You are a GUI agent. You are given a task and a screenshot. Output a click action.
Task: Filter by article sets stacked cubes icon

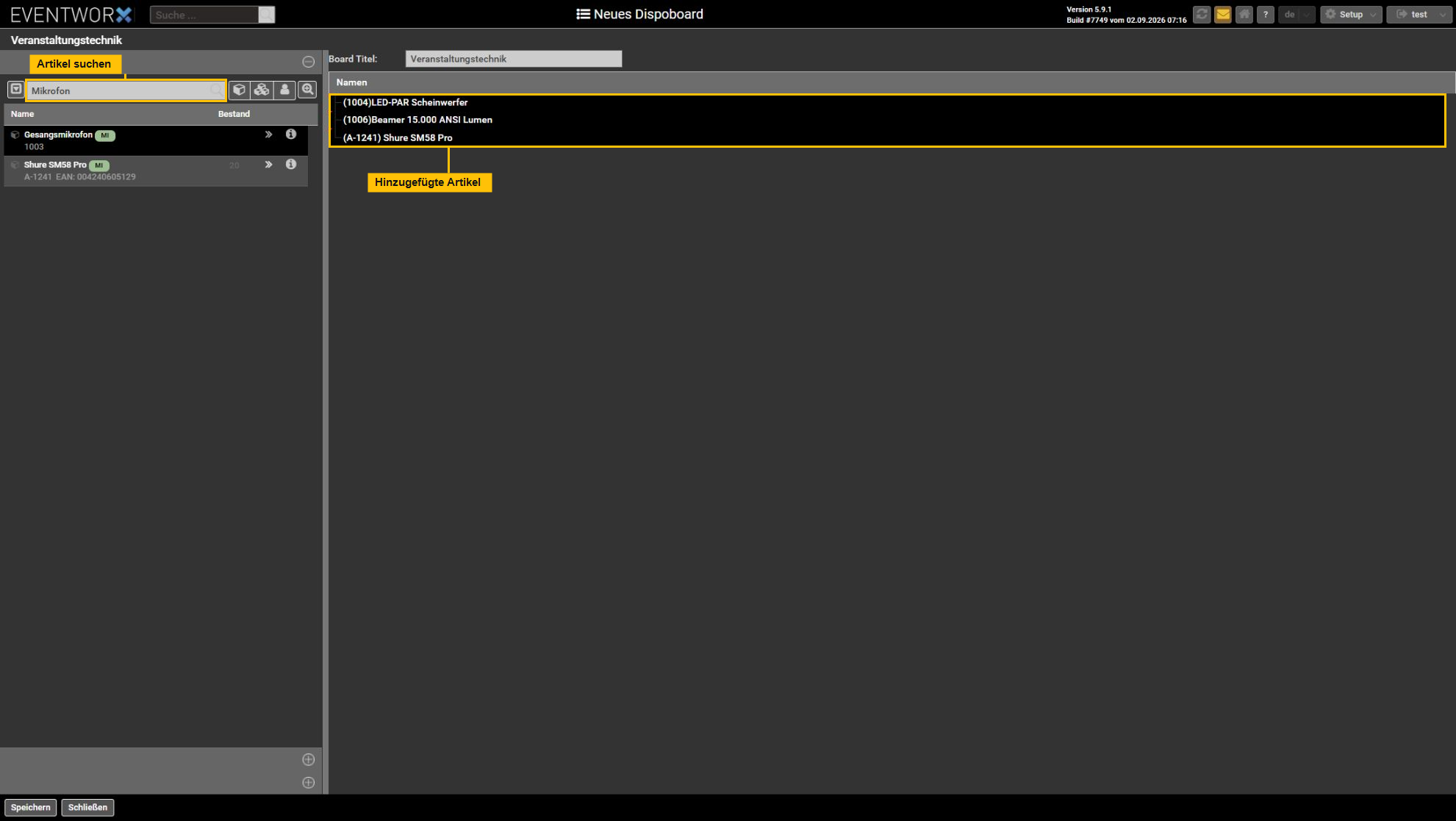tap(262, 90)
